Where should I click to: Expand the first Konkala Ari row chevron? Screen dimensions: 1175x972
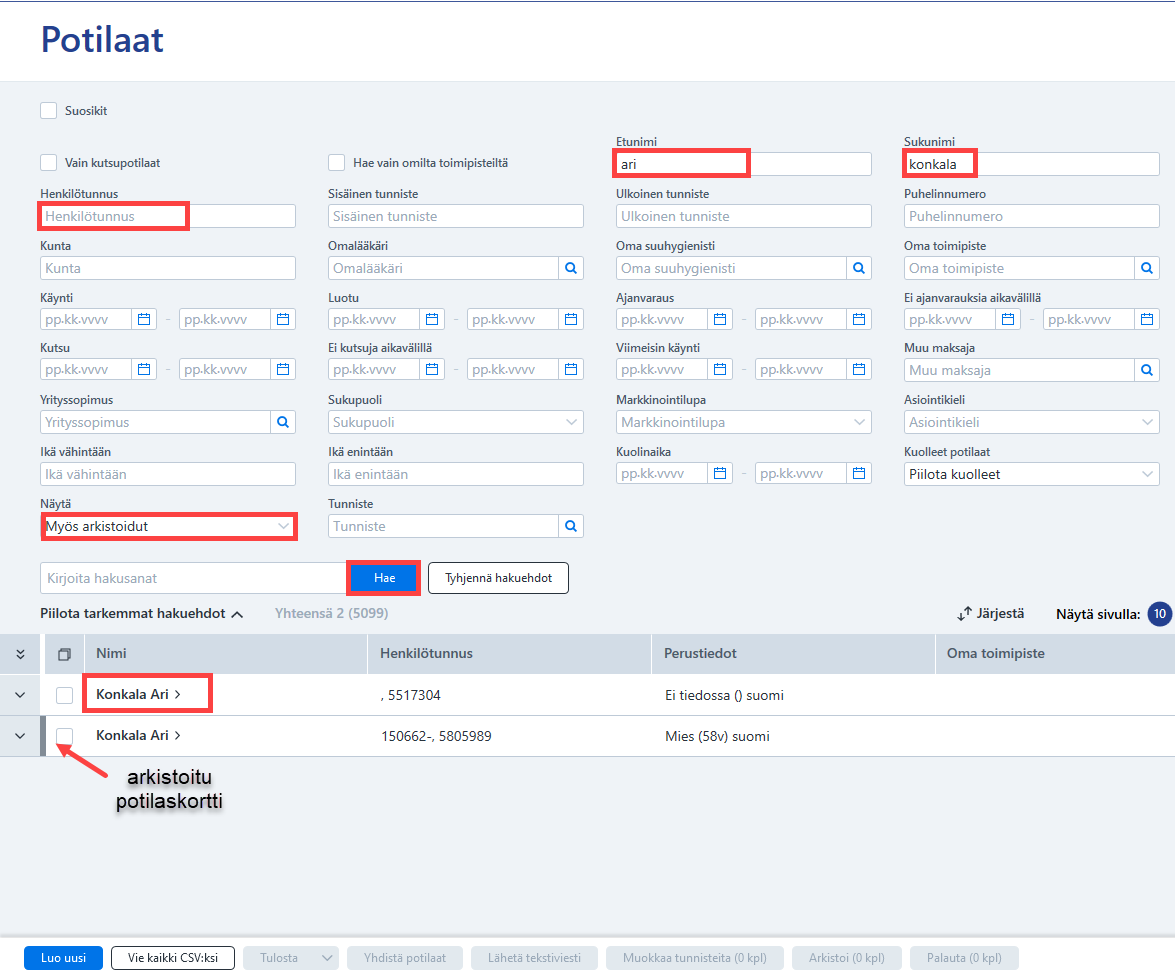[x=20, y=695]
